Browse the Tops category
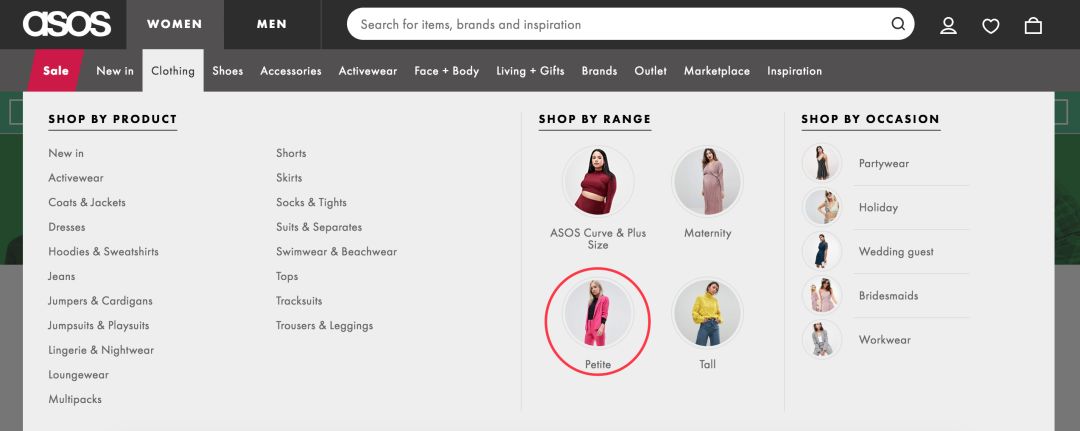The image size is (1080, 431). coord(287,276)
